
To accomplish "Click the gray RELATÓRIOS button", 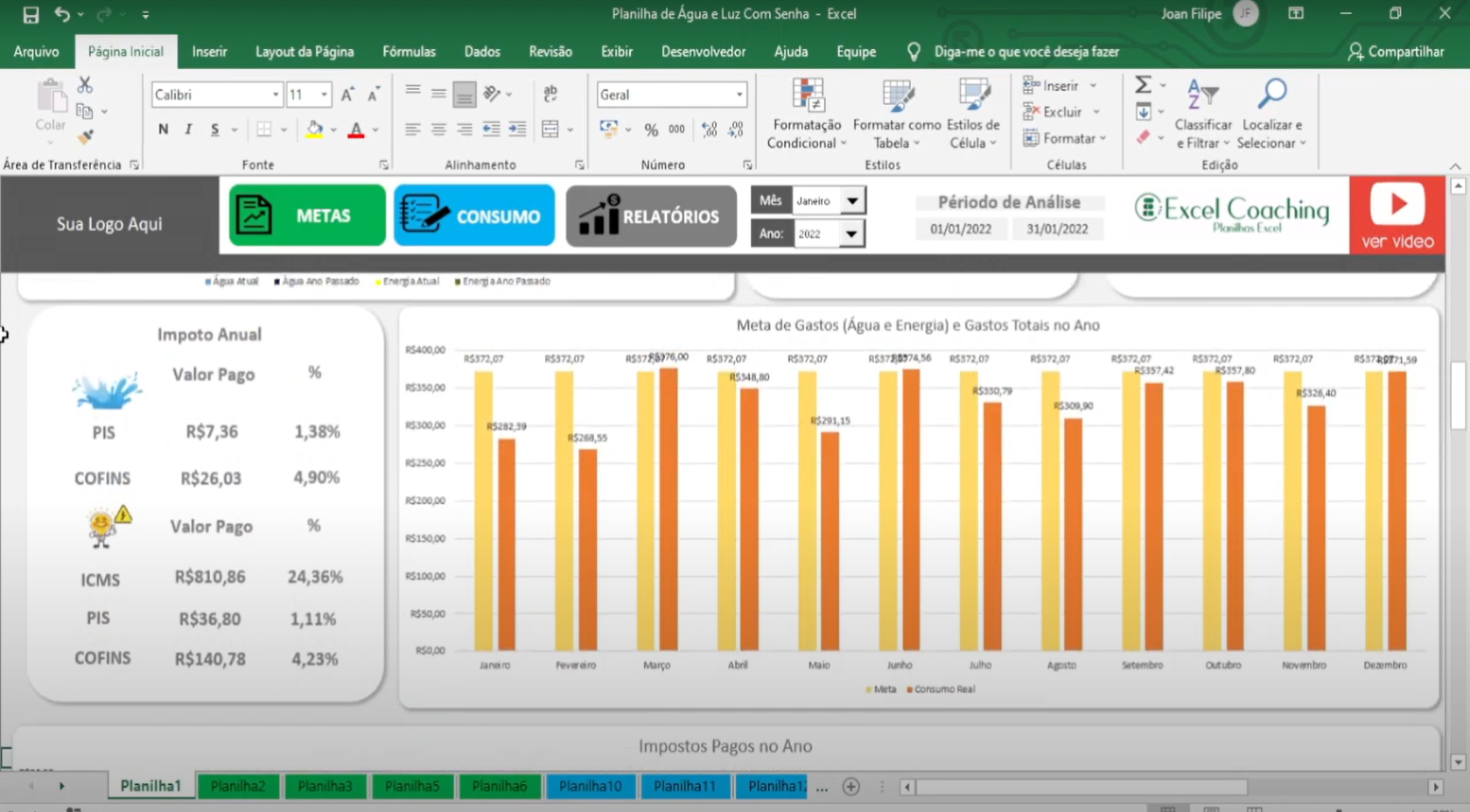I will (x=651, y=215).
